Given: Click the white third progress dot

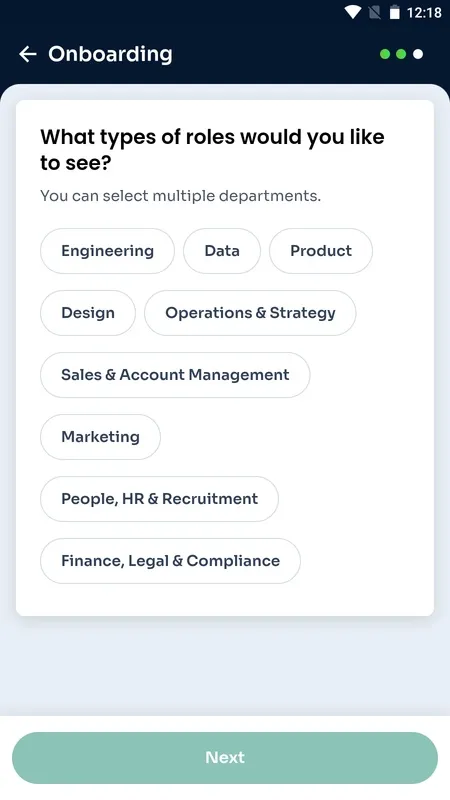Looking at the screenshot, I should (x=418, y=54).
